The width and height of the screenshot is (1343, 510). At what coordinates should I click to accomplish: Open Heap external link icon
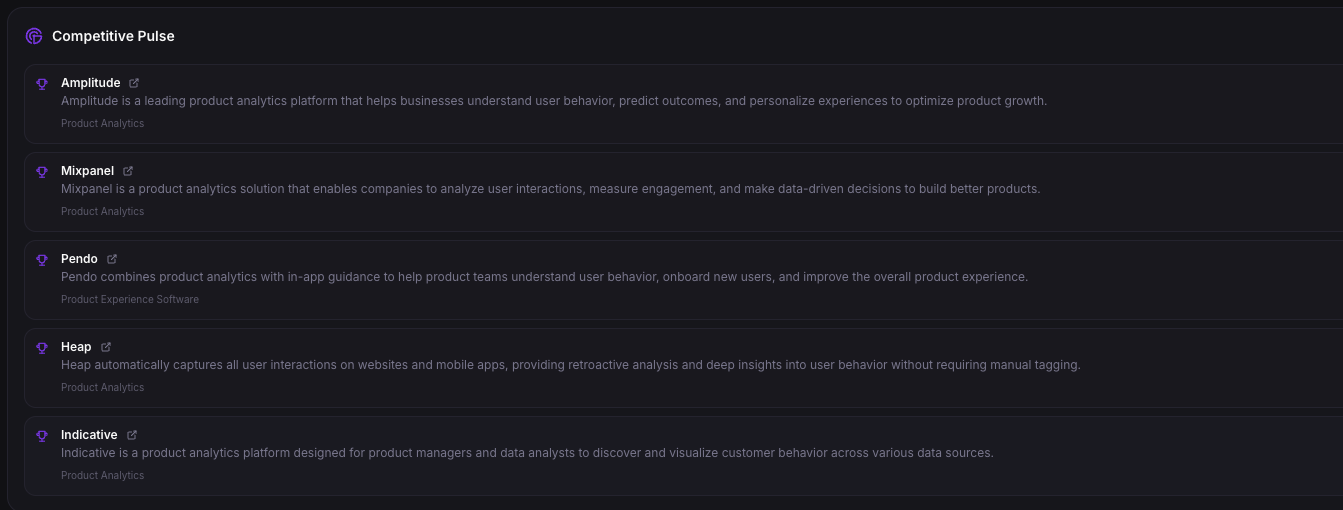[x=106, y=347]
